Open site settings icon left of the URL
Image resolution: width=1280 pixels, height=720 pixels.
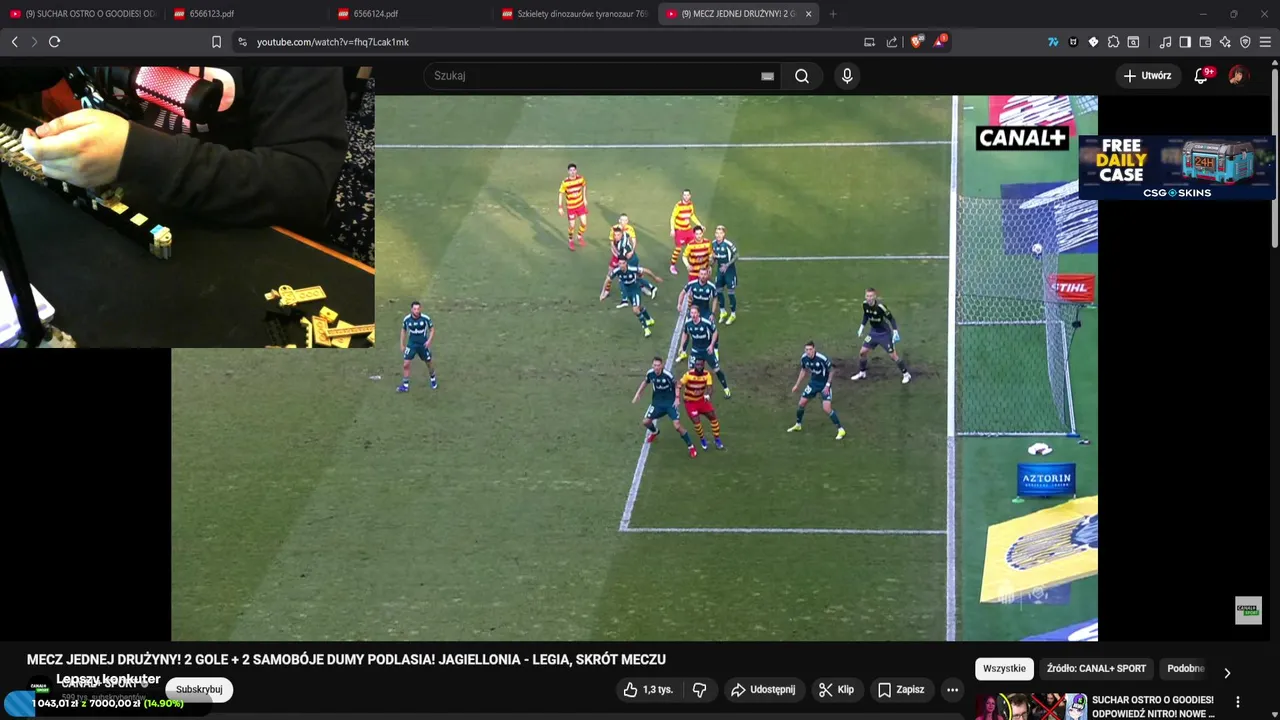coord(242,42)
